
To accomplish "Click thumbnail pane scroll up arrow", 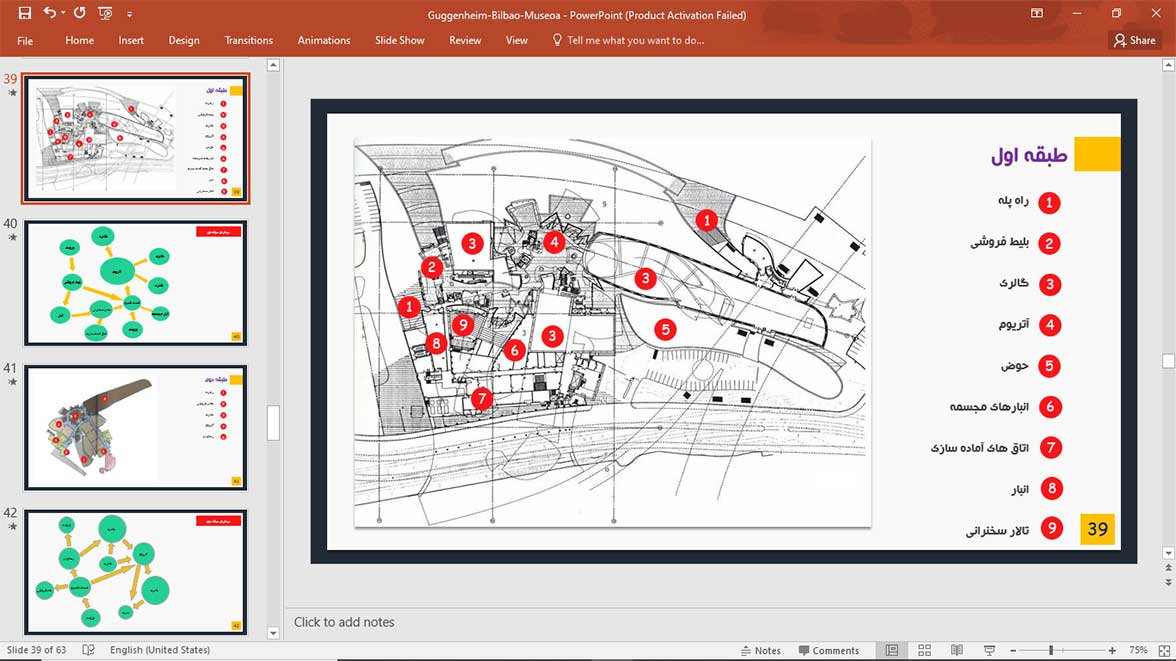I will (x=273, y=65).
